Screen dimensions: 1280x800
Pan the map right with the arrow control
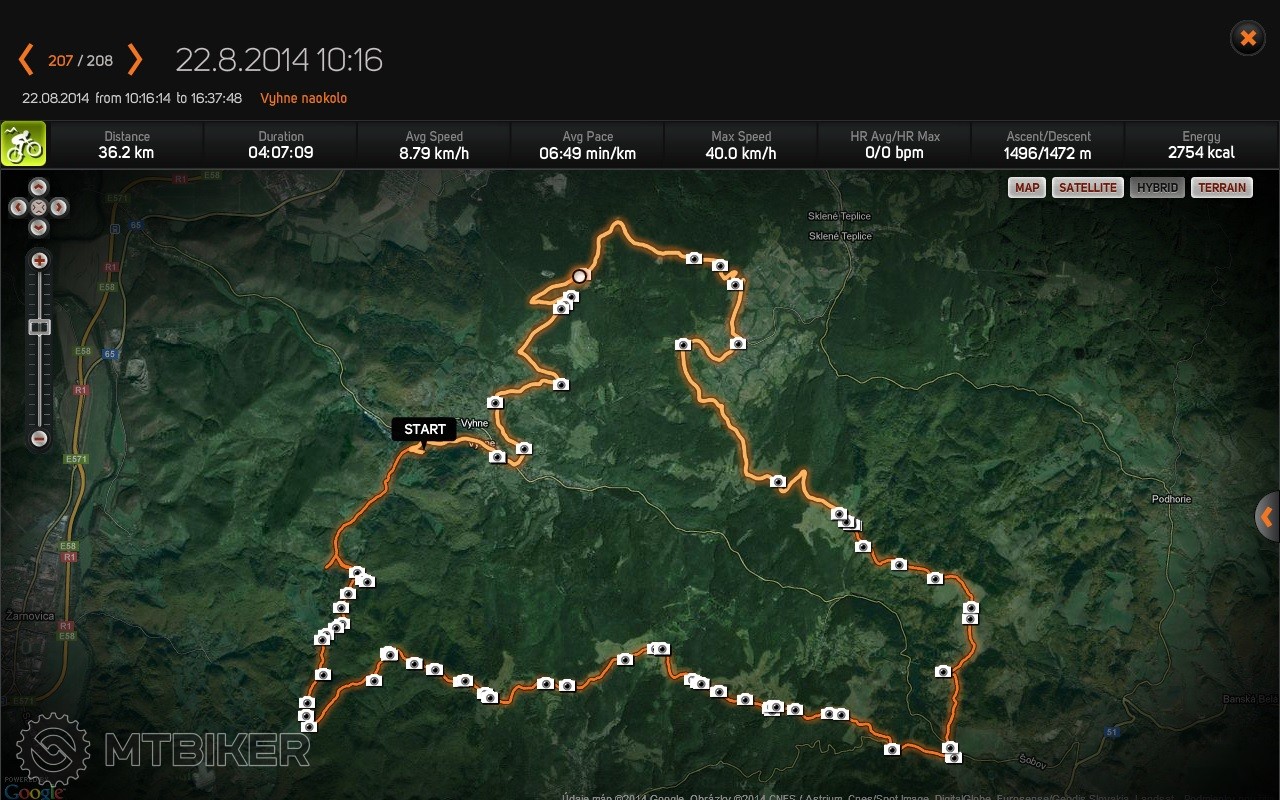tap(59, 207)
